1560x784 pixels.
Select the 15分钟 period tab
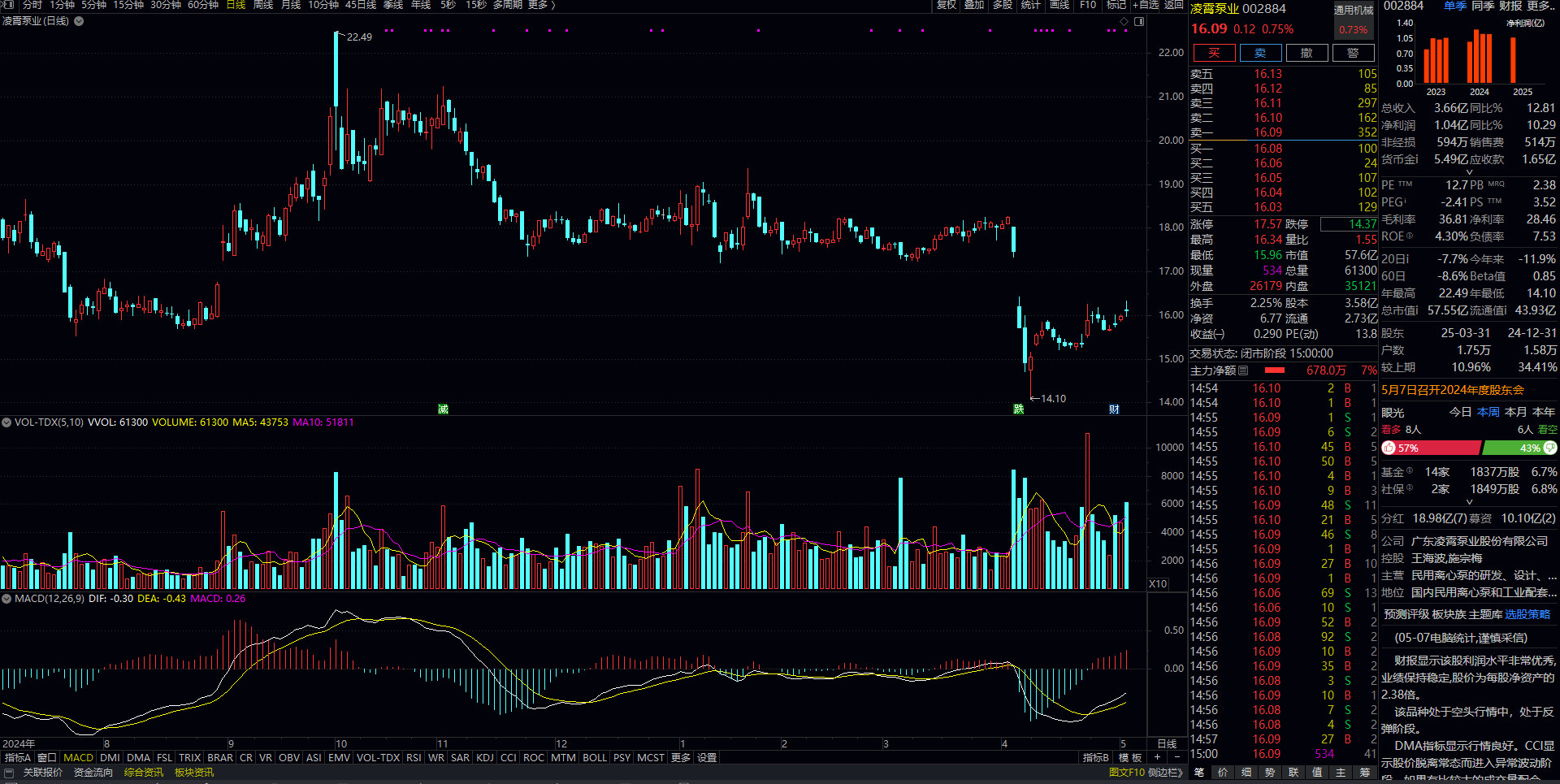pos(128,5)
